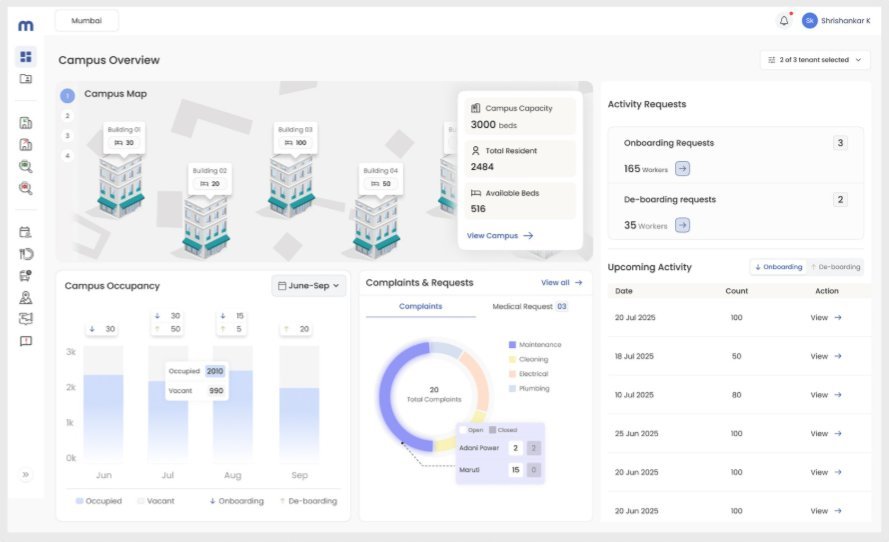
Task: Click the 'm' logo in the sidebar
Action: pos(26,25)
